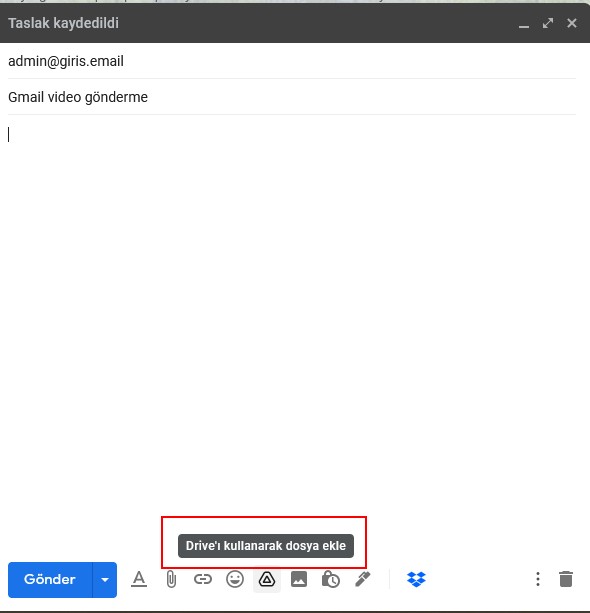
Task: Attach a file with the paperclip icon
Action: point(171,579)
